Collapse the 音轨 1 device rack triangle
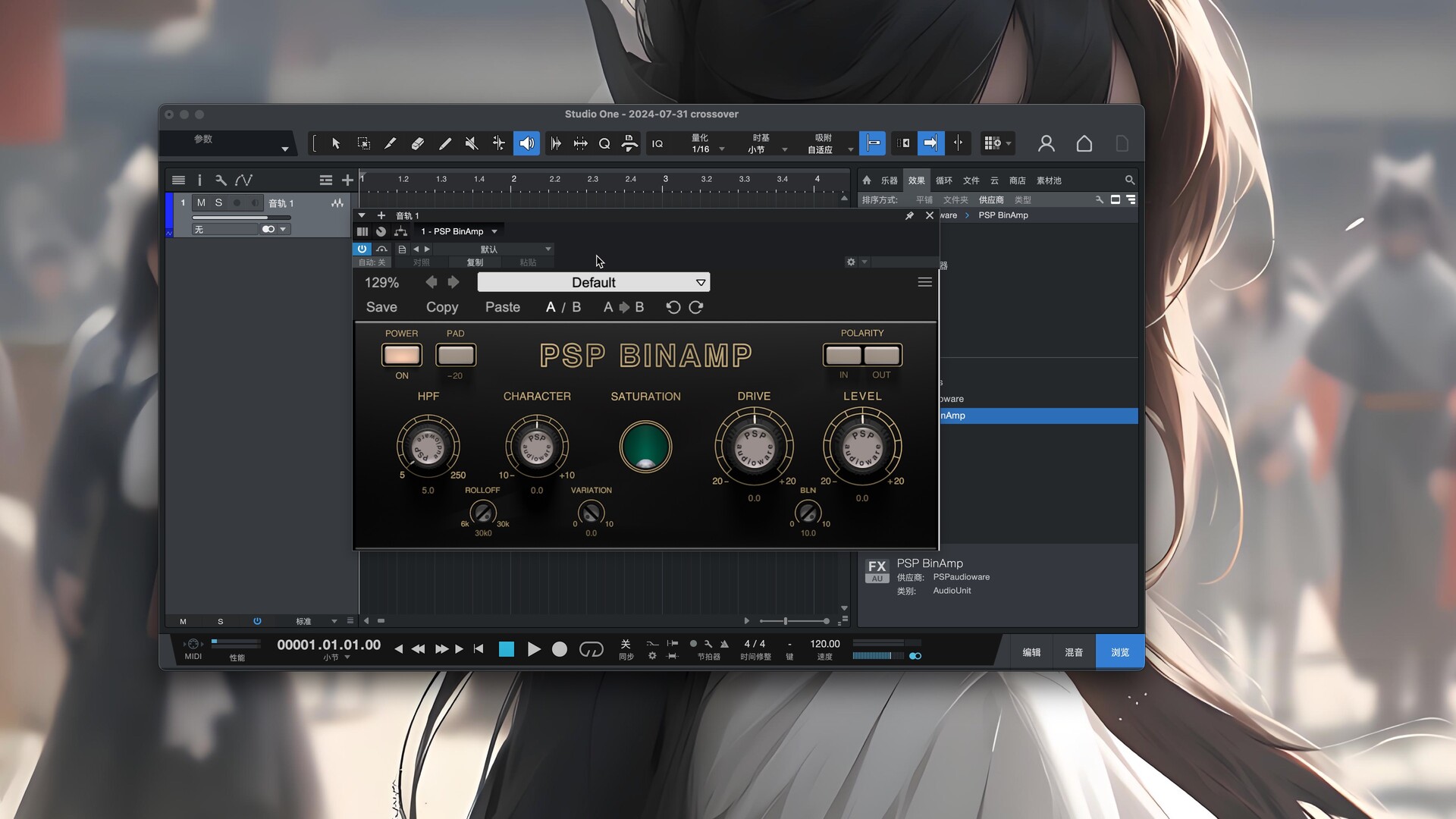Screen dimensions: 1456x819 [x=362, y=215]
